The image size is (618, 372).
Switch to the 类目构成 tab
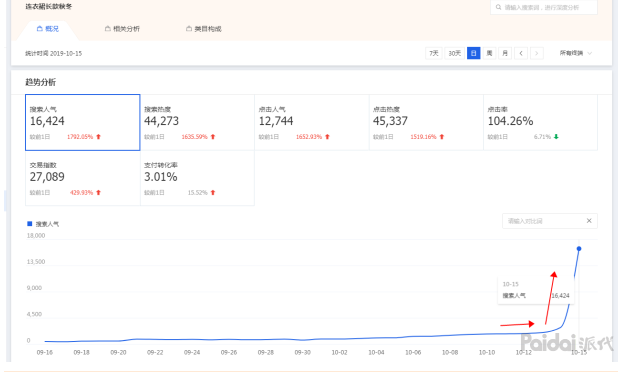tap(204, 29)
